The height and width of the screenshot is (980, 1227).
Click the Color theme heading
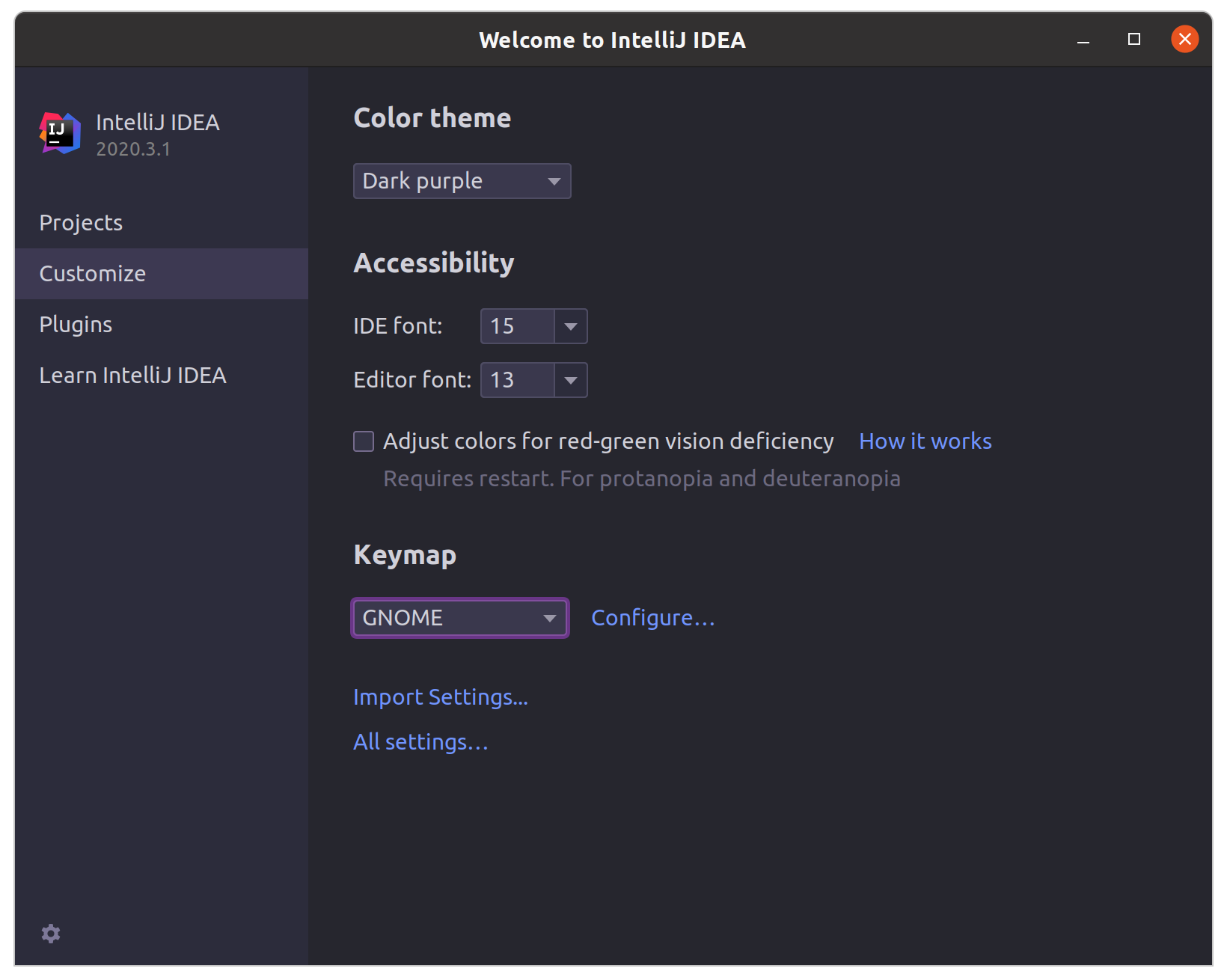click(x=432, y=118)
